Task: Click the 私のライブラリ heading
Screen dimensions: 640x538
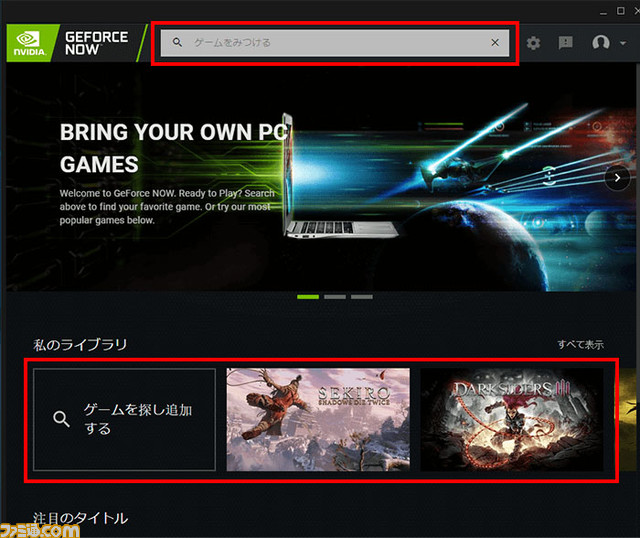Action: coord(80,345)
